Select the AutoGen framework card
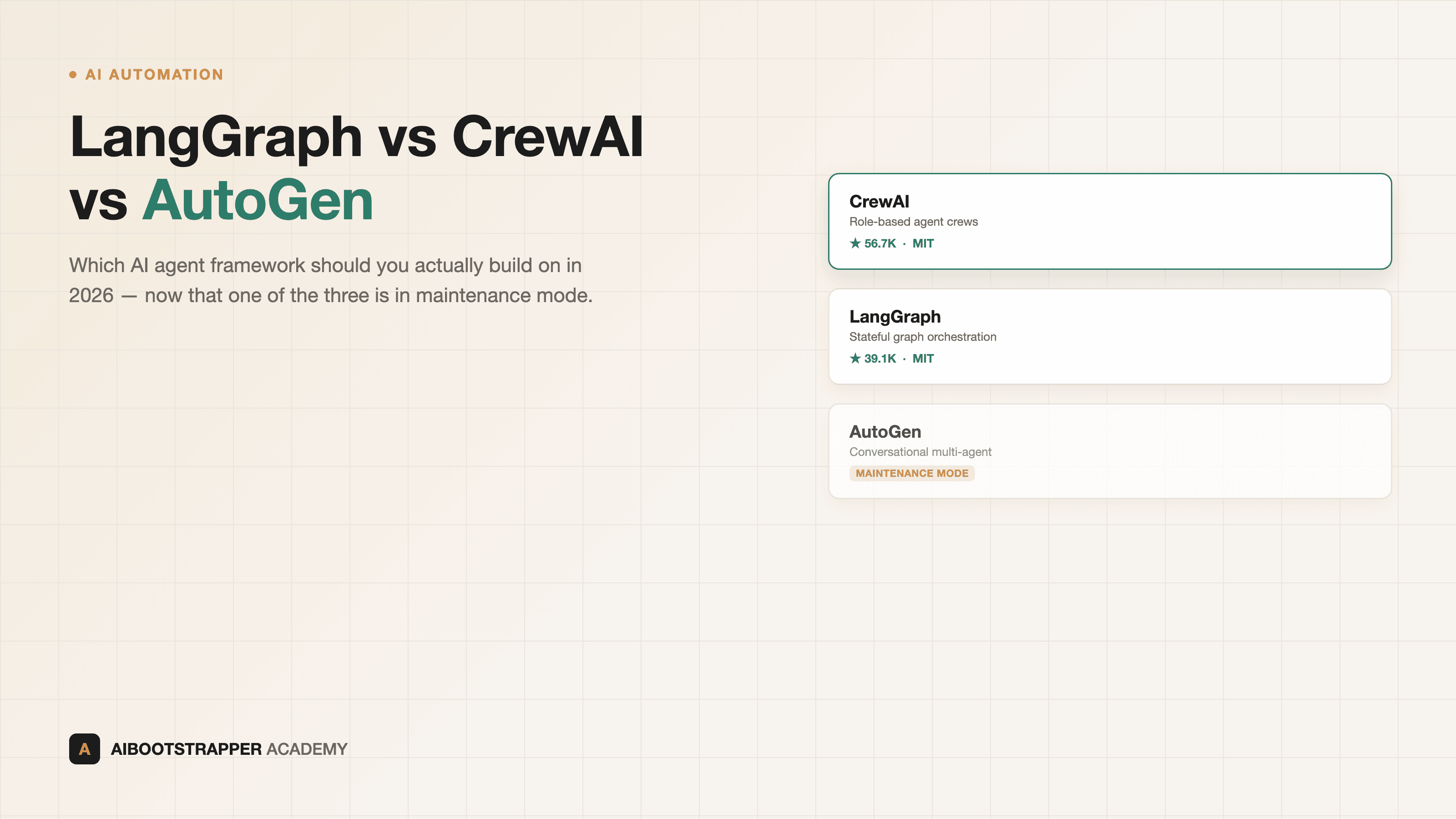1456x819 pixels. 1110,451
